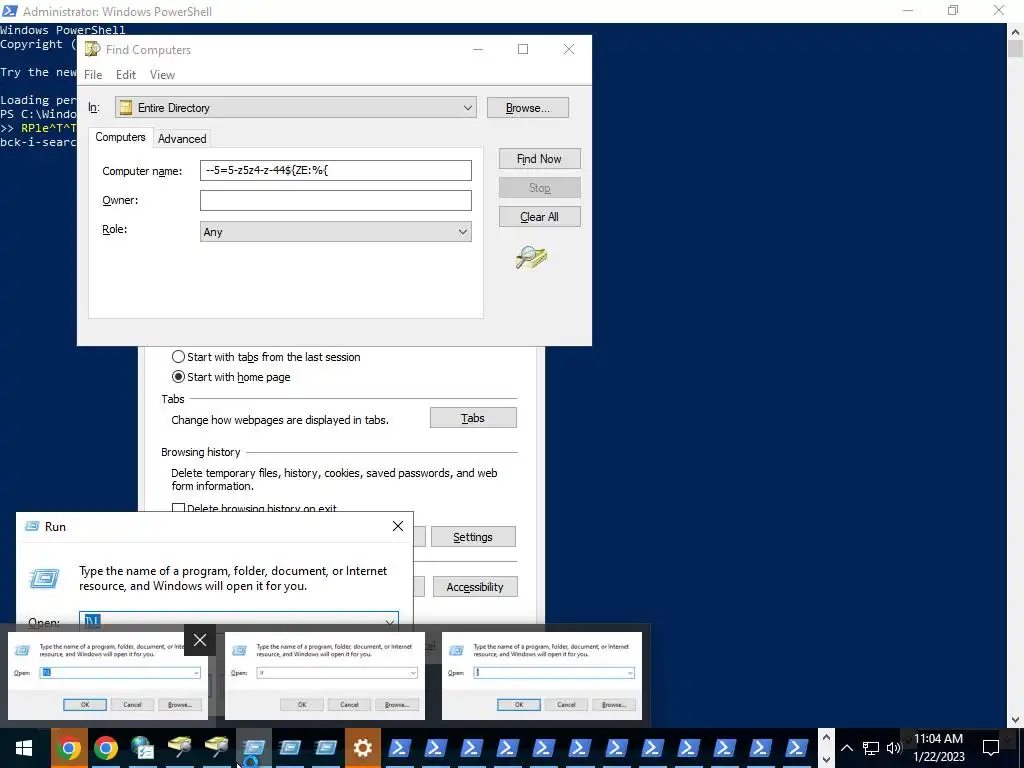Click the Clear All button
The height and width of the screenshot is (768, 1024).
tap(539, 217)
